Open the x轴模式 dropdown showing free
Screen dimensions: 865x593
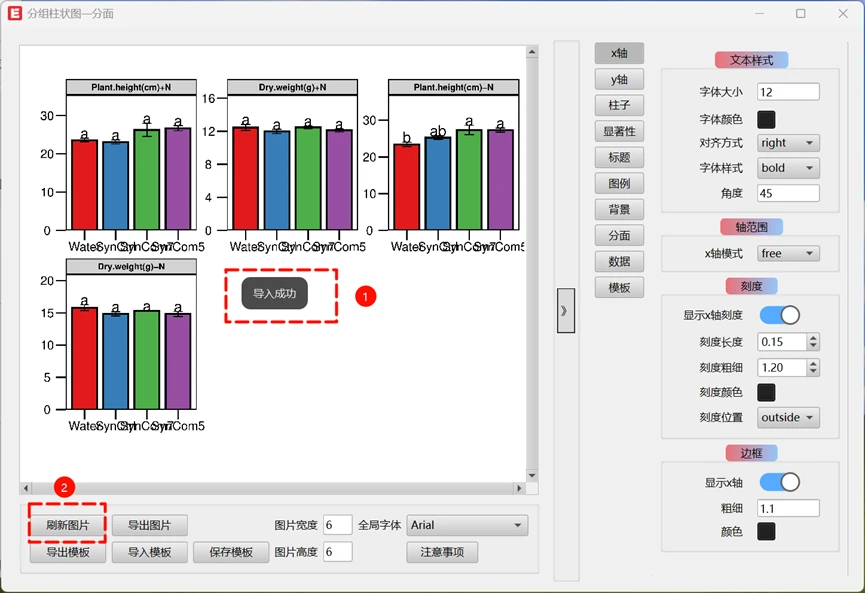tap(788, 253)
